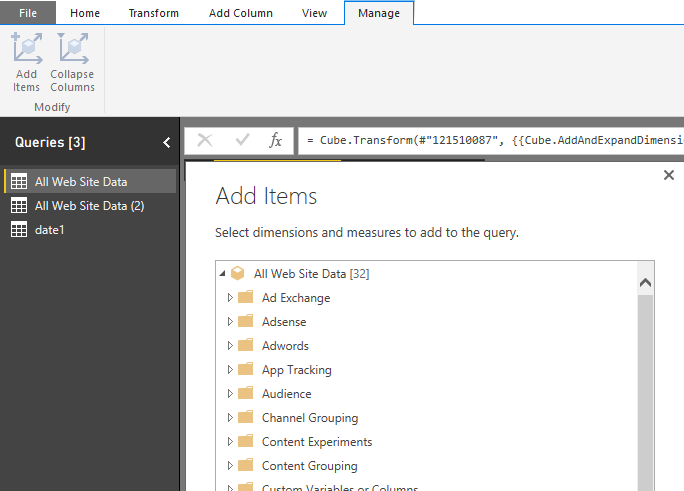Expand the Ad Exchange folder
Screen dimensions: 684x491
pyautogui.click(x=230, y=298)
